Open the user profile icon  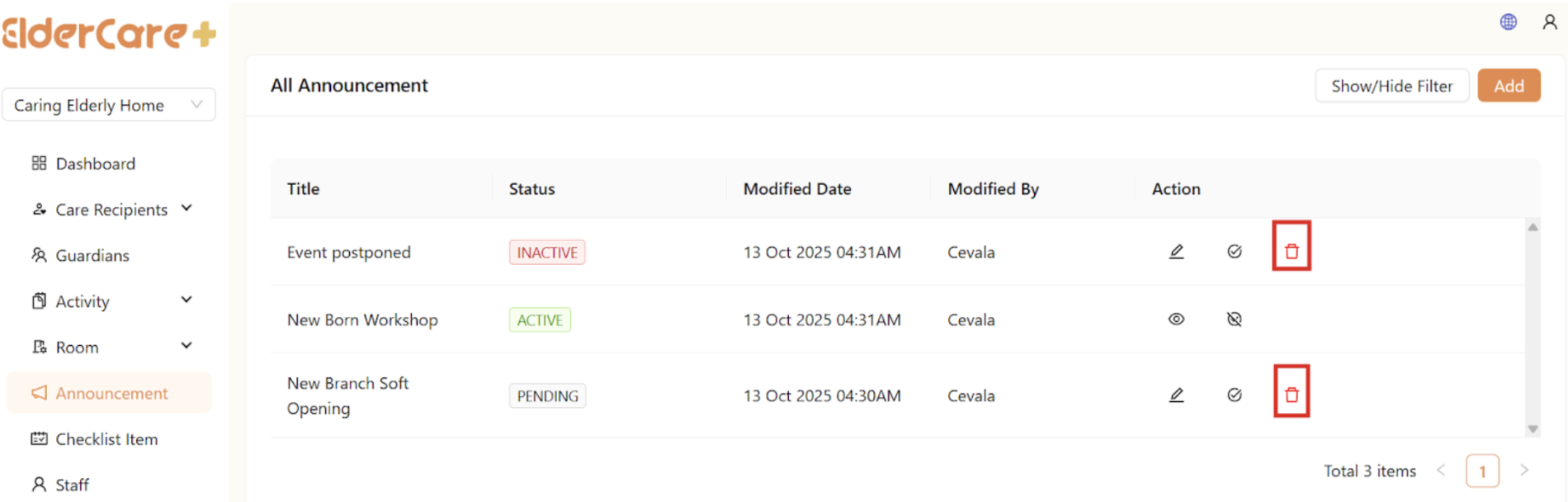click(1549, 22)
